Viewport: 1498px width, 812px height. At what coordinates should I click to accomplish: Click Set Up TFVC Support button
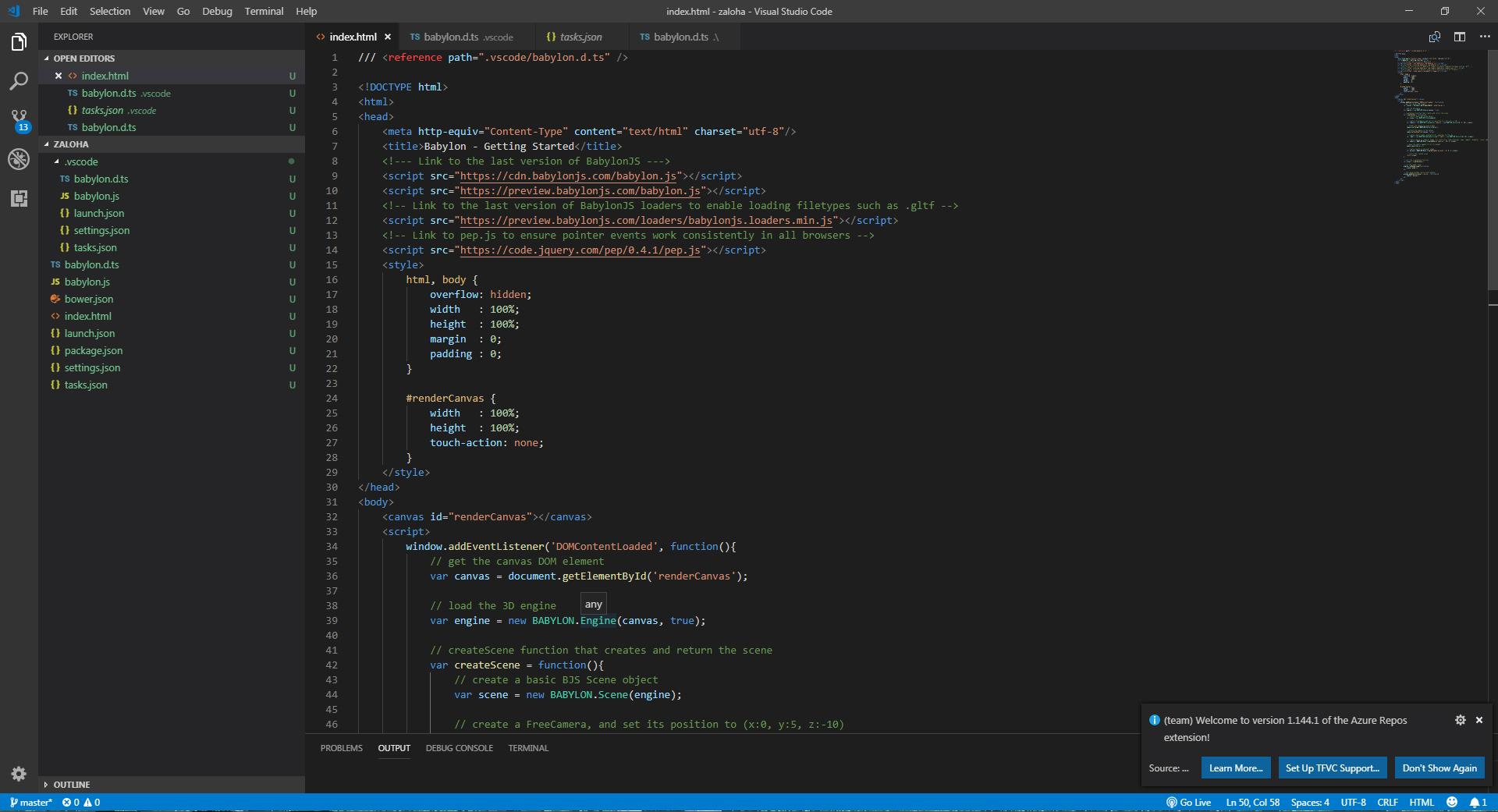point(1333,768)
